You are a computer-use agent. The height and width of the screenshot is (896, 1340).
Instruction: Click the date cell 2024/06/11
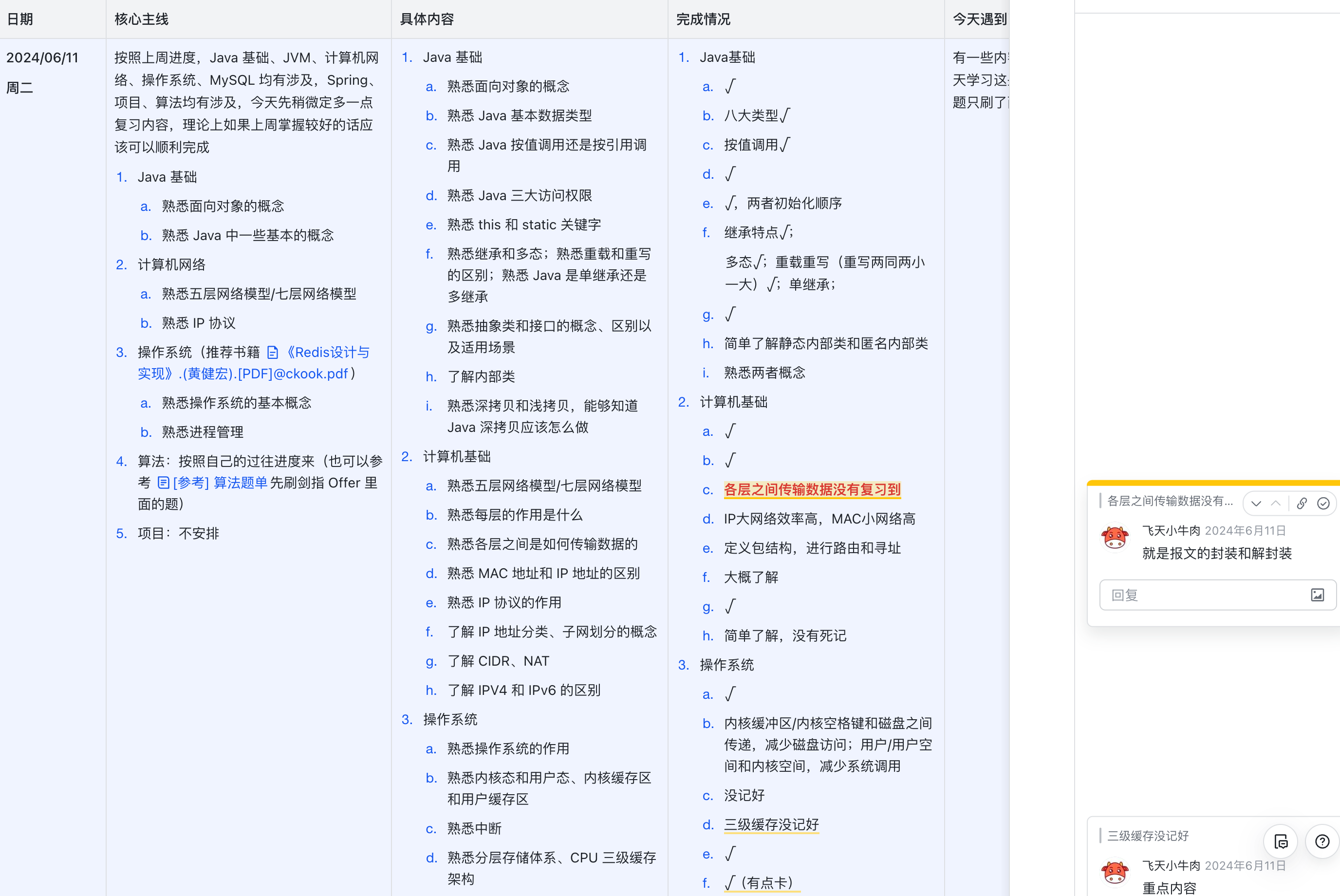42,58
